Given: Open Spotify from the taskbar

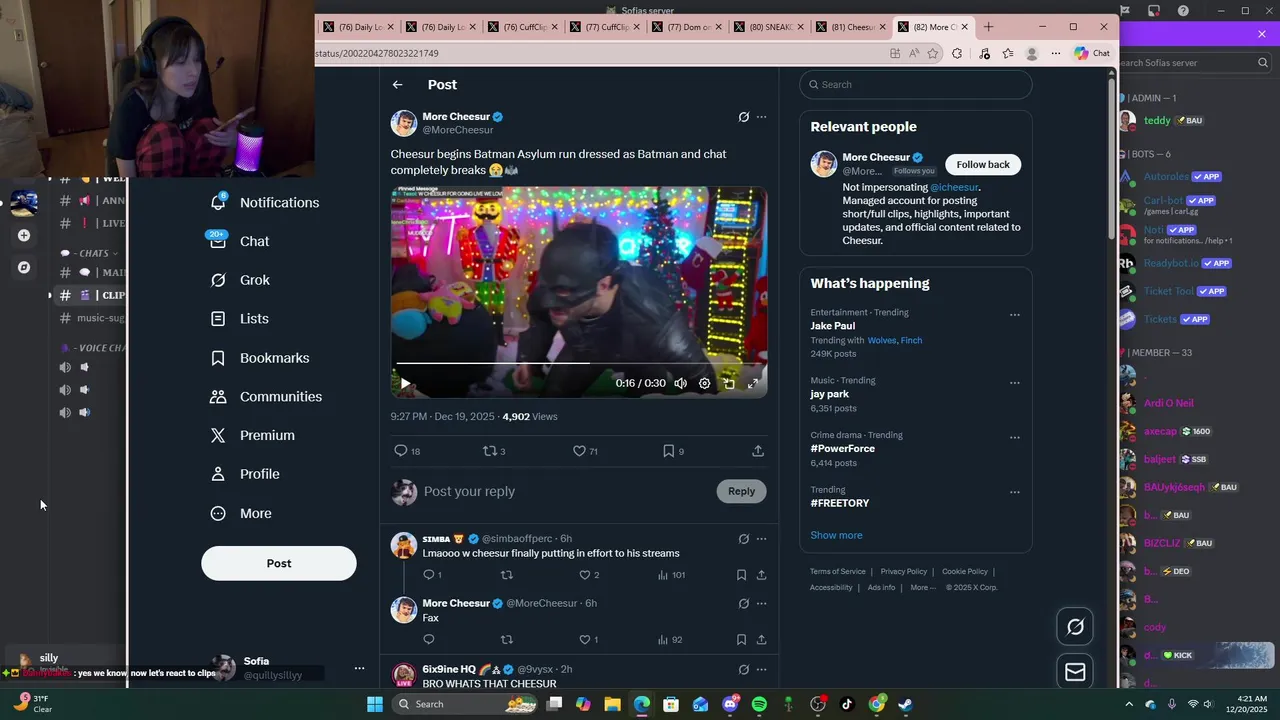Looking at the screenshot, I should pyautogui.click(x=759, y=704).
